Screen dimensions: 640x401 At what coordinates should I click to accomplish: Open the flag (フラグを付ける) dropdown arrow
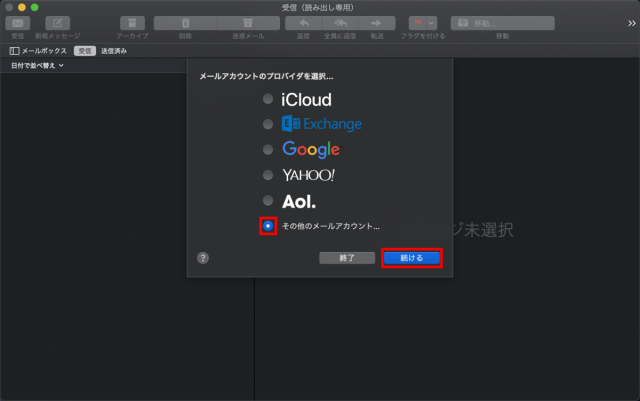(431, 23)
